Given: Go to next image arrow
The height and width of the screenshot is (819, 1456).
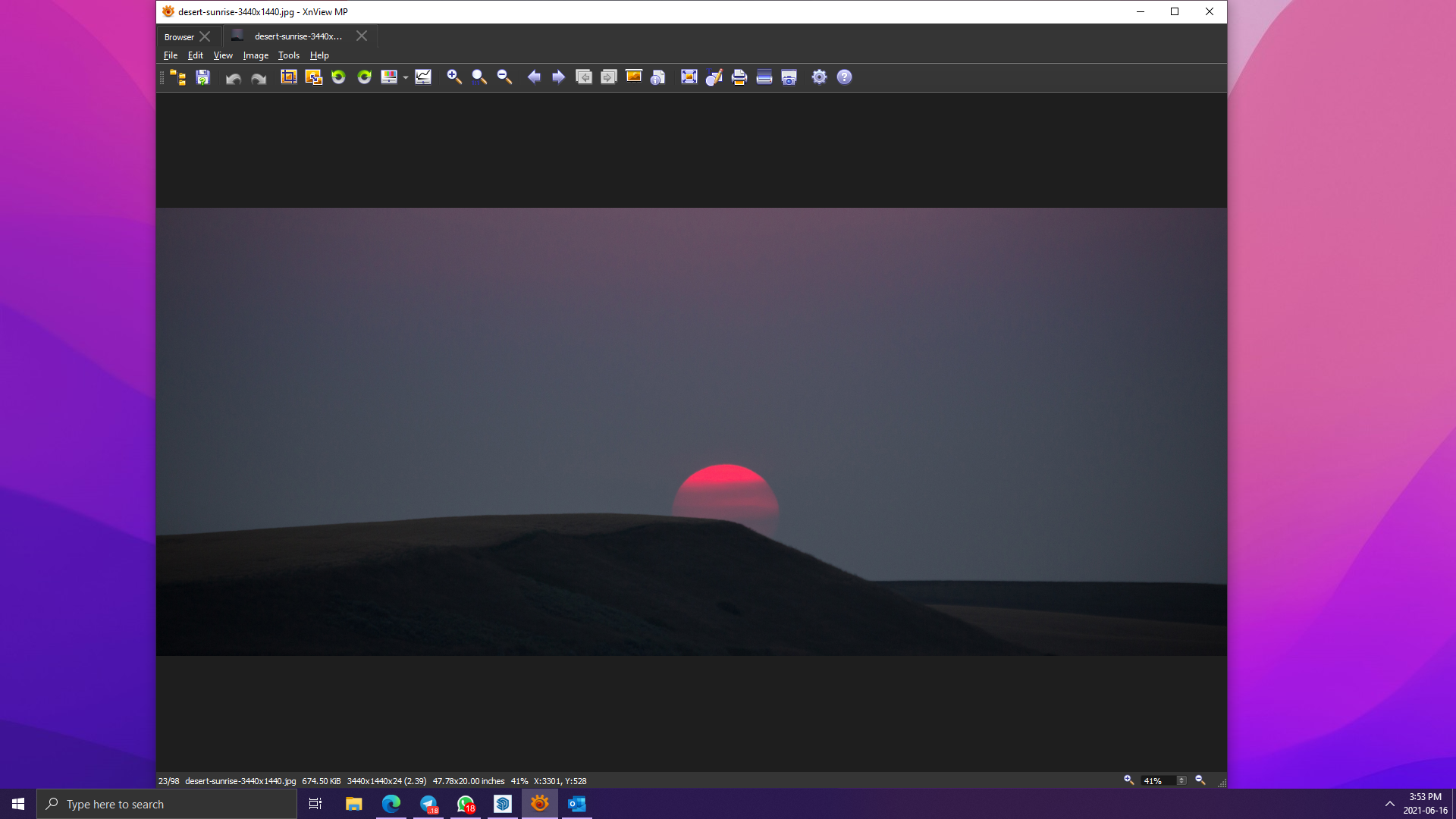Looking at the screenshot, I should [559, 77].
